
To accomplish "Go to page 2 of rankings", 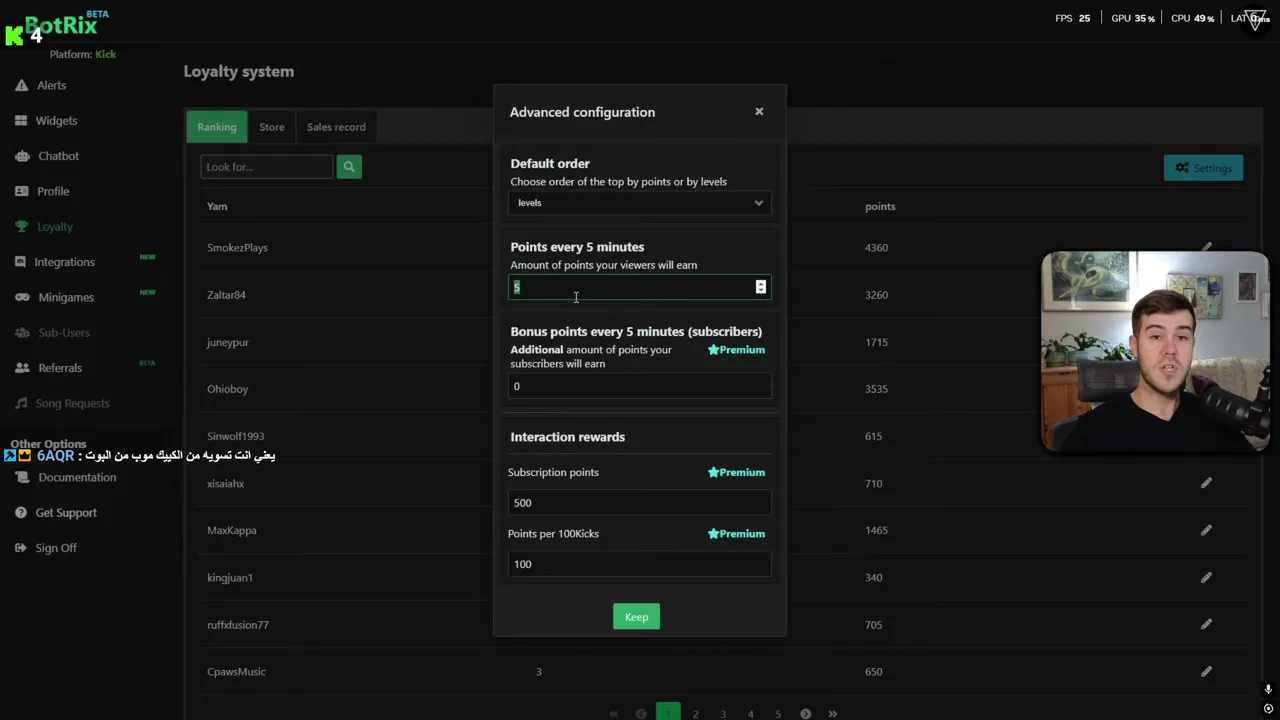I will 696,714.
